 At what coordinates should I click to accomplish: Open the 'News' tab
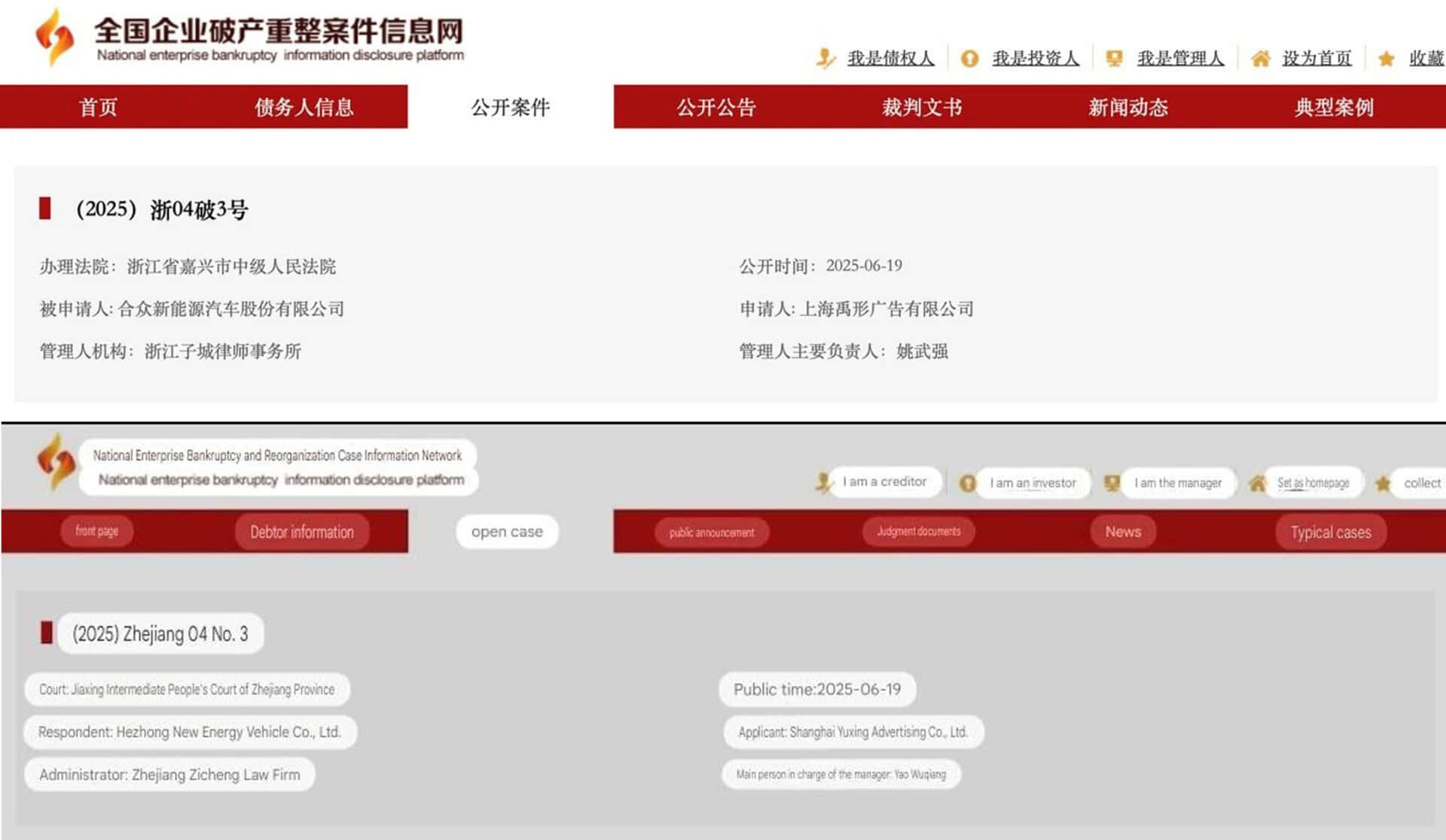(x=1123, y=531)
